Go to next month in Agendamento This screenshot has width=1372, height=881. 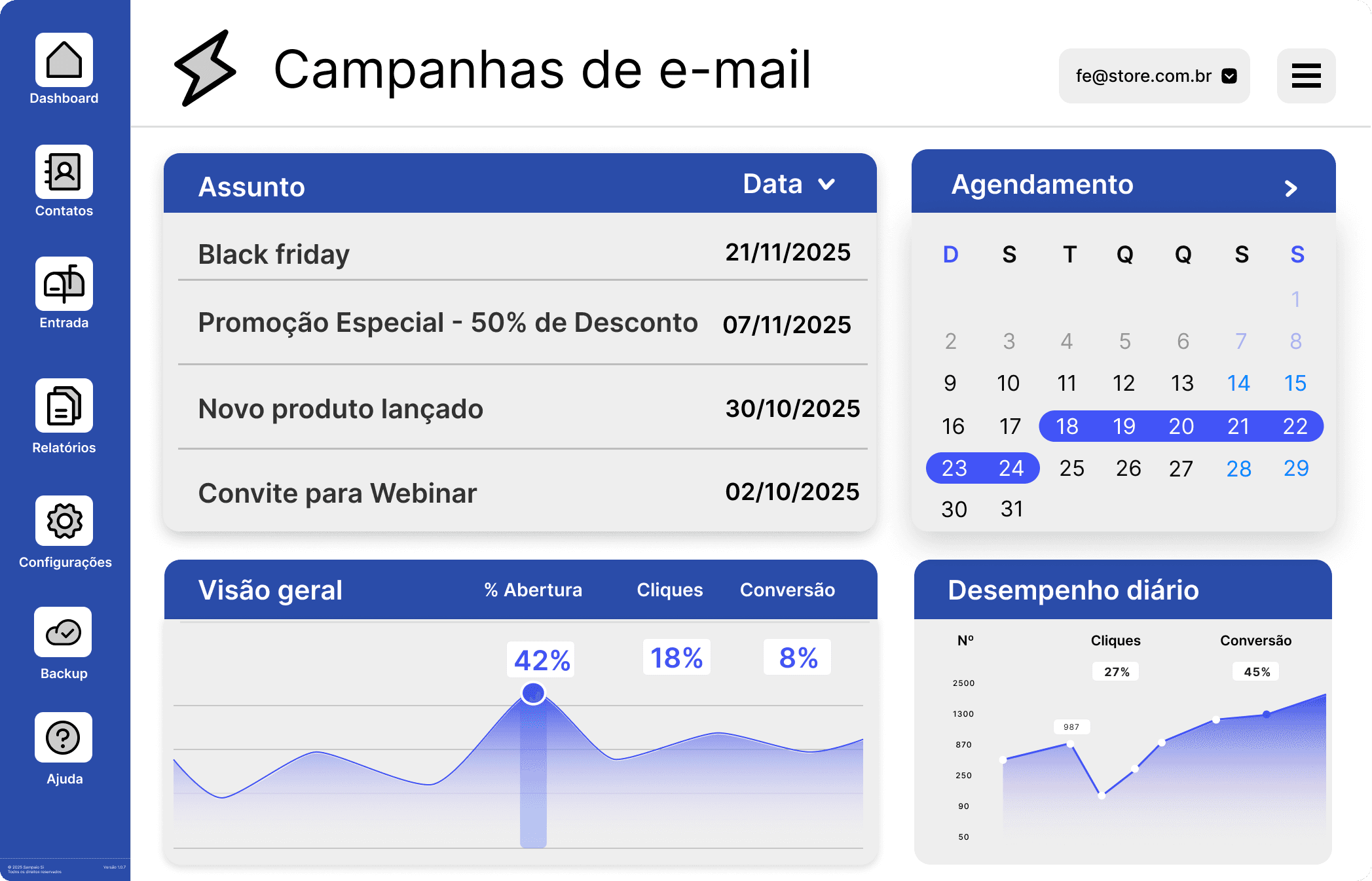click(x=1290, y=189)
